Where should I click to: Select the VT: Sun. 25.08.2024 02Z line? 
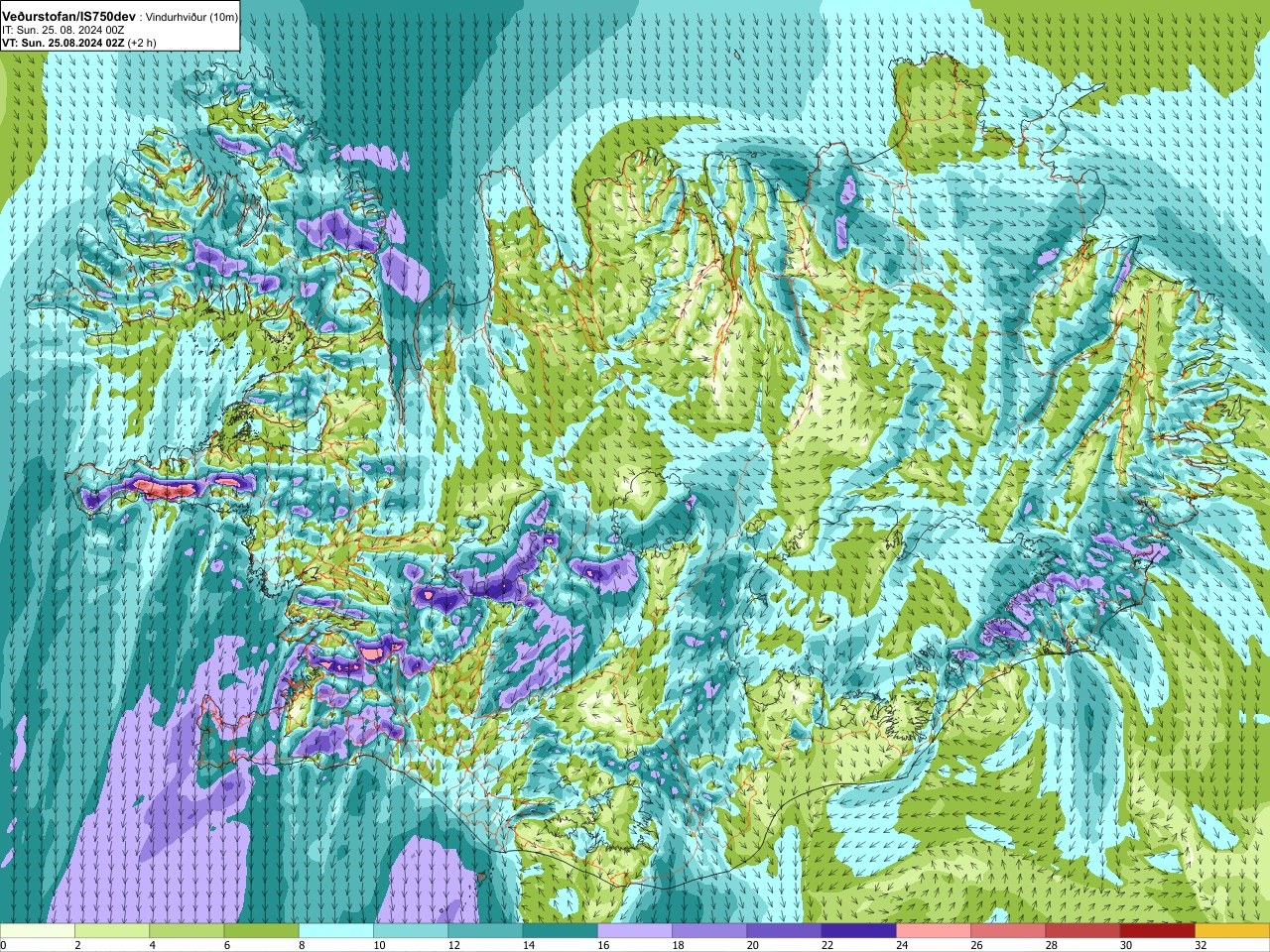coord(63,44)
